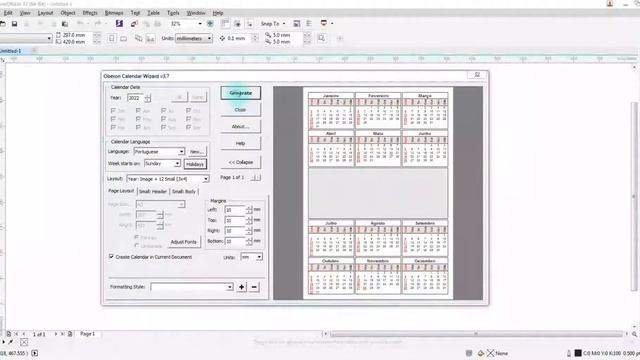Screen dimensions: 640x360
Task: Toggle the Show Rulers toolbar icon
Action: click(x=225, y=24)
